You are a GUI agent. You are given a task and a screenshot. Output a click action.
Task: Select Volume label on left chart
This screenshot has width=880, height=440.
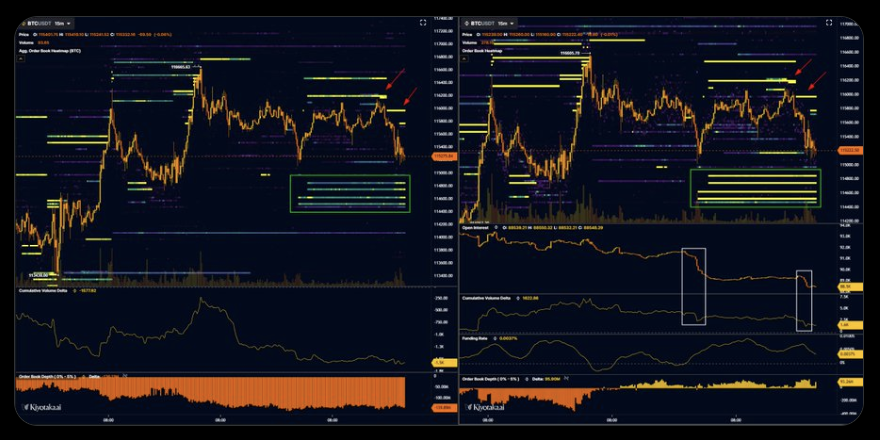[24, 42]
